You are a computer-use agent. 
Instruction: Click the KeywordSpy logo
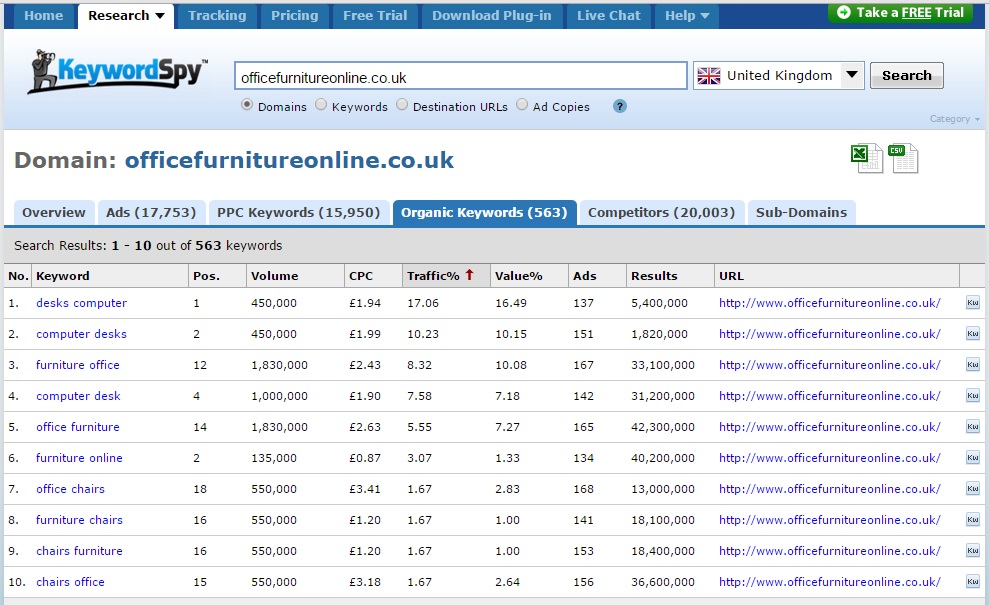(x=117, y=71)
